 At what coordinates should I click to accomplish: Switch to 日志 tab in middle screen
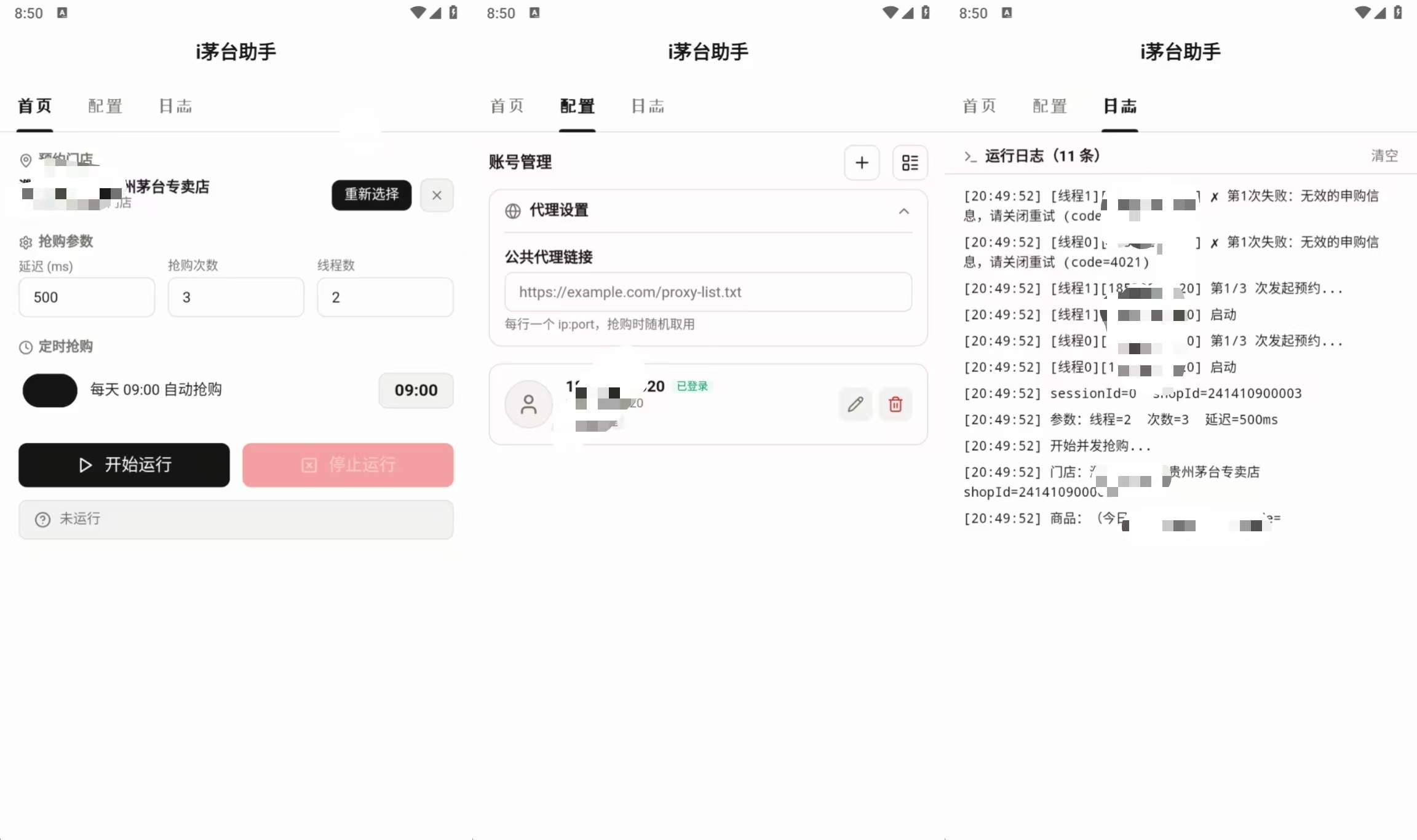pos(648,106)
